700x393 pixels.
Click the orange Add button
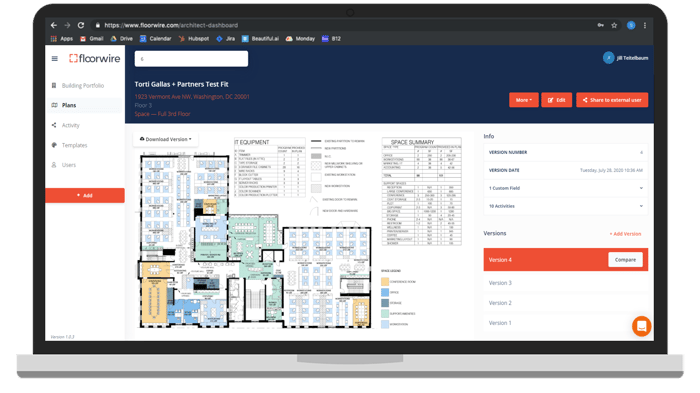(x=85, y=195)
